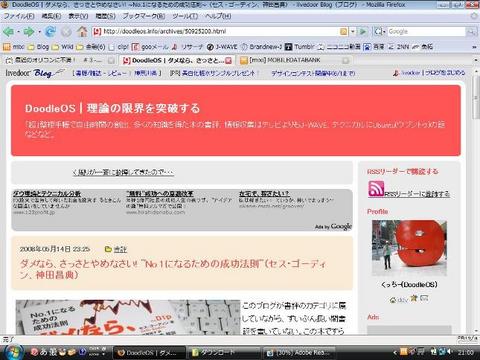
Task: Click the livedoor Blog logo
Action: (35, 73)
